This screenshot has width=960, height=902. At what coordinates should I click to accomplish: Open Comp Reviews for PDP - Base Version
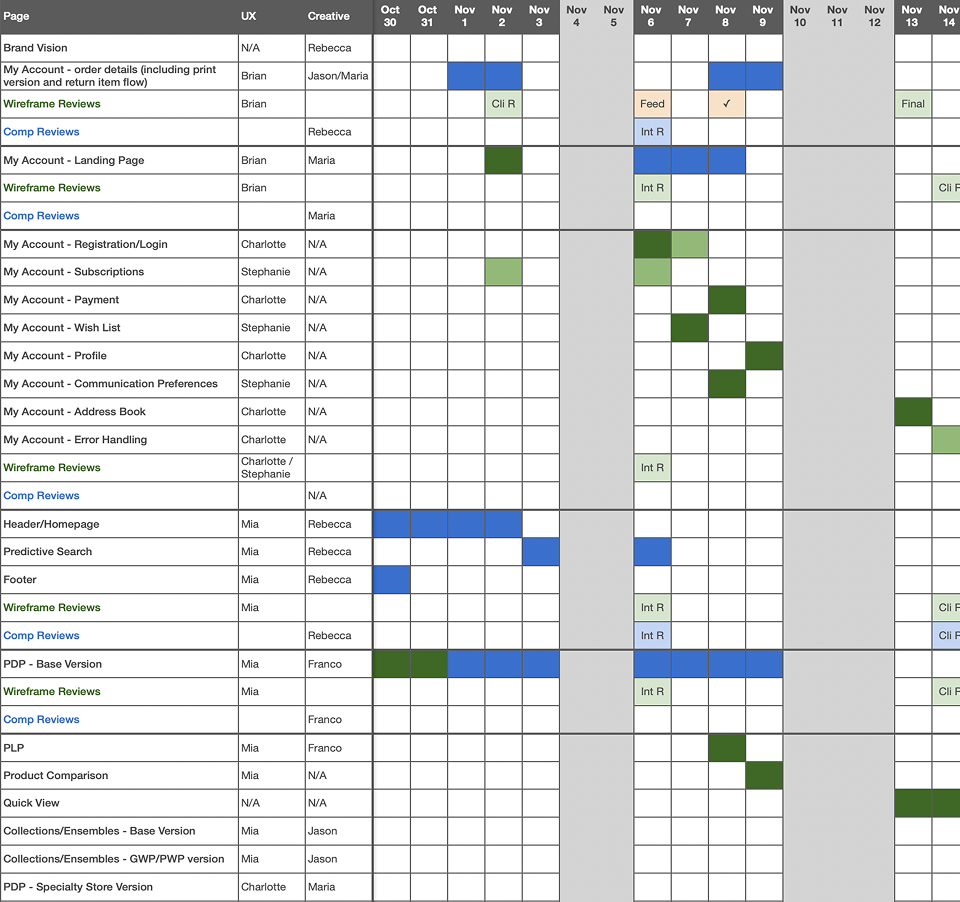pos(41,719)
